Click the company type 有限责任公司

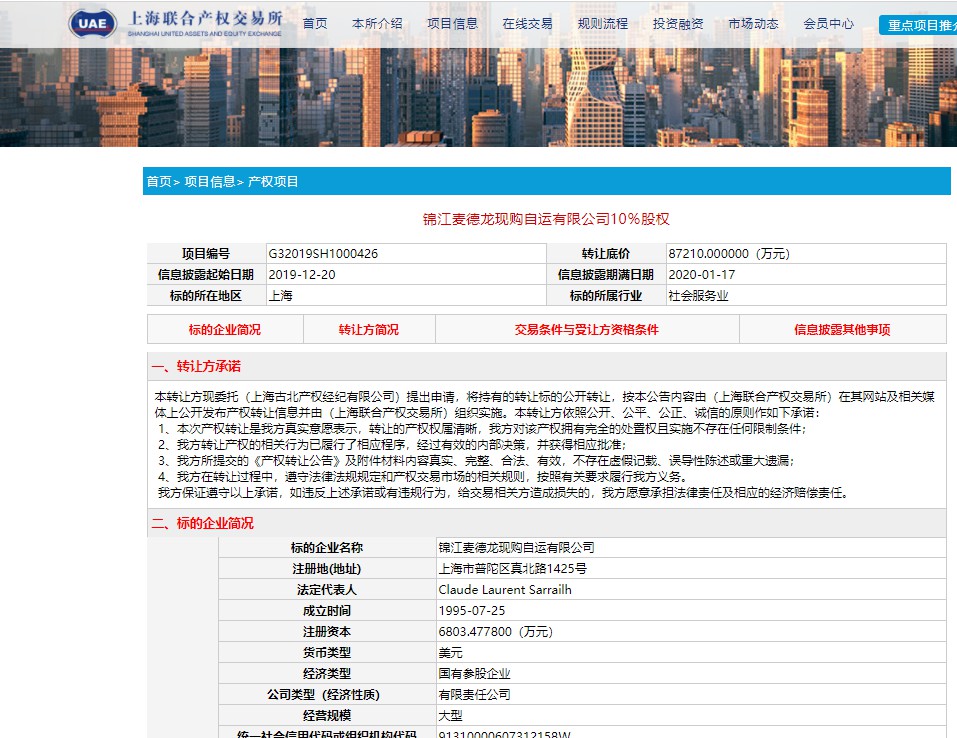474,694
